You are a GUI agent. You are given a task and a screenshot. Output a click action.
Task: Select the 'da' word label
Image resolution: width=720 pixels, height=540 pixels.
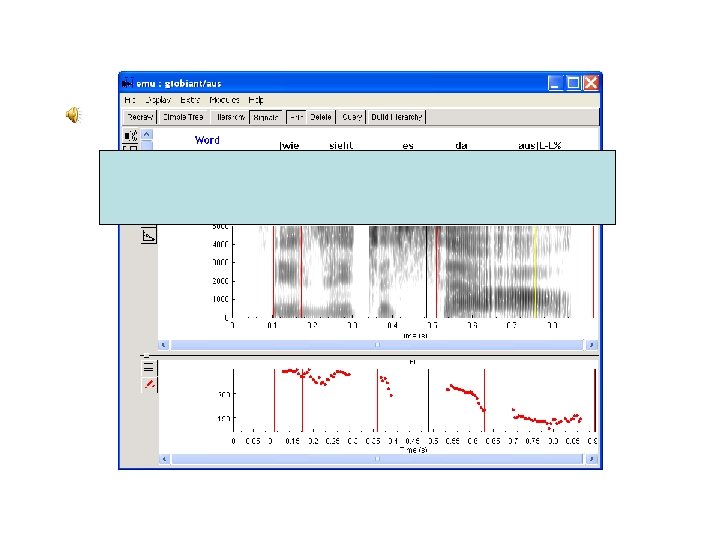[461, 146]
